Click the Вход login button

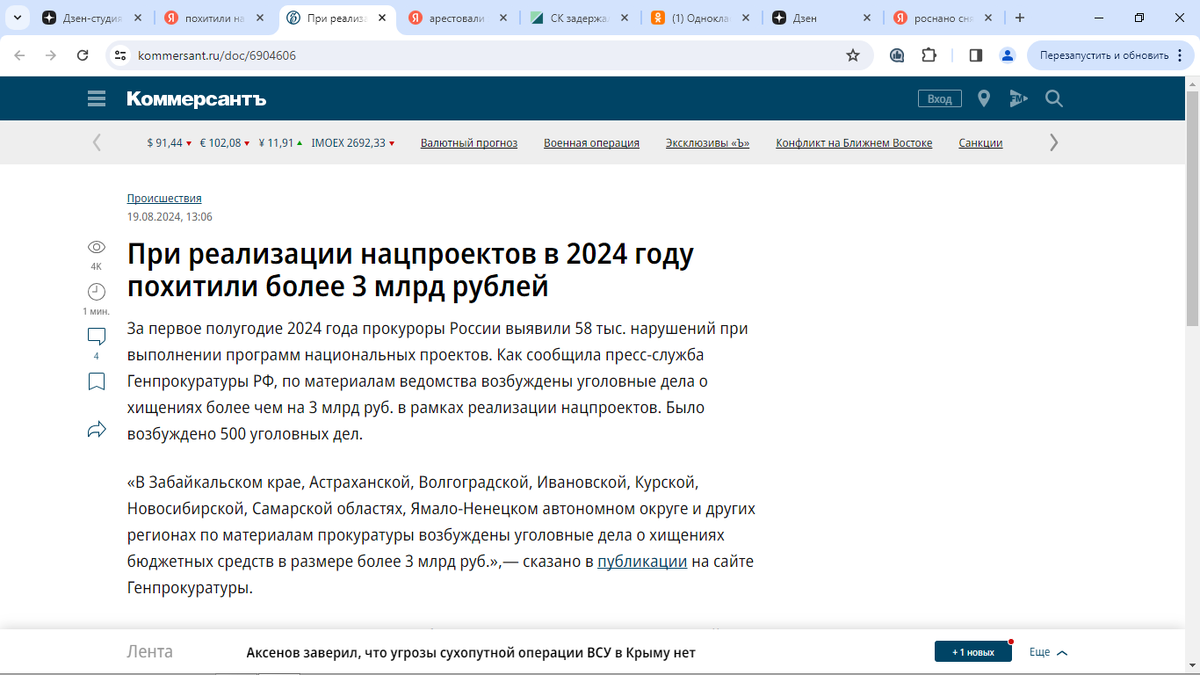coord(940,99)
